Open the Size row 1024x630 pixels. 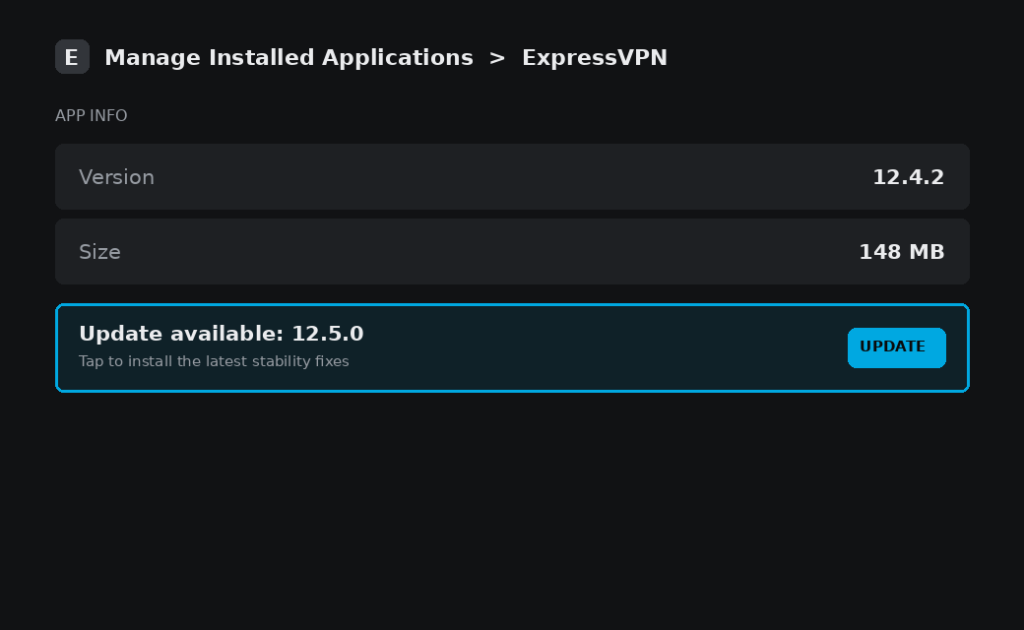point(512,251)
